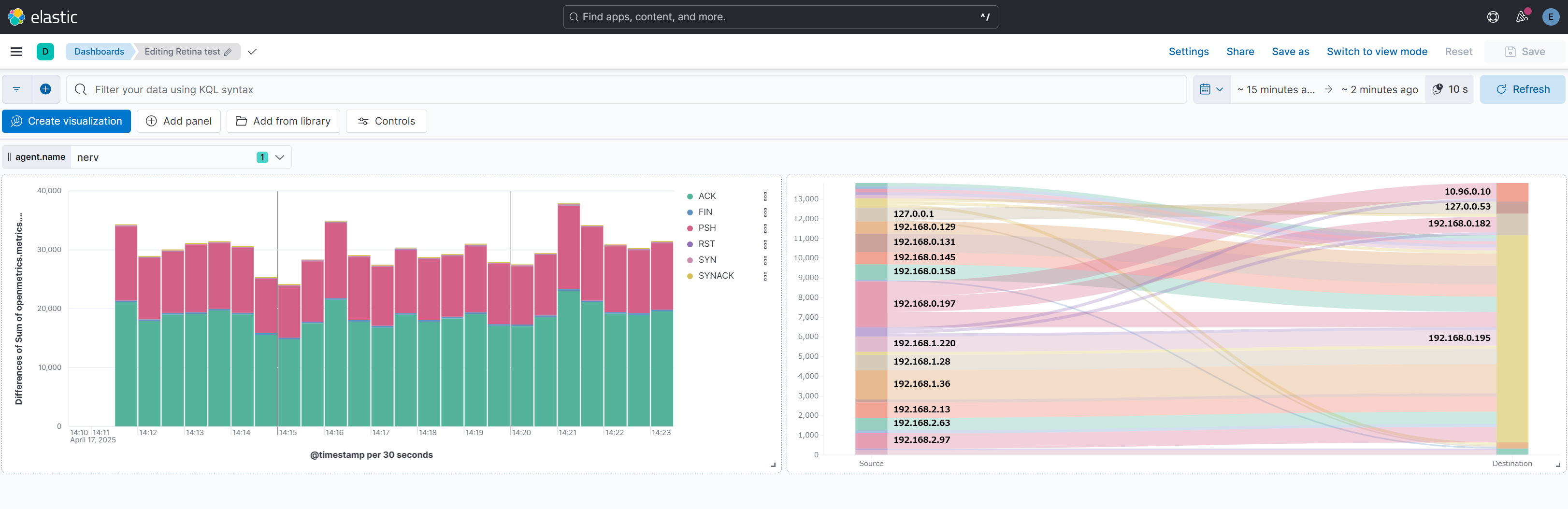This screenshot has height=509, width=1568.
Task: Click the PSH legend color dot
Action: pos(690,228)
